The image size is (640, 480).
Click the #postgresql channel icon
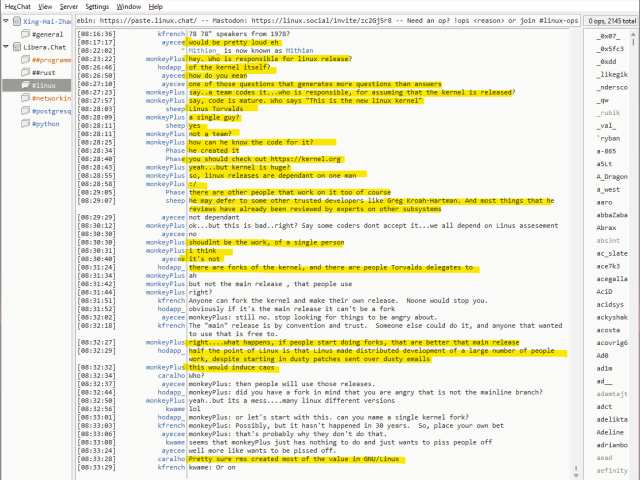[x=25, y=112]
